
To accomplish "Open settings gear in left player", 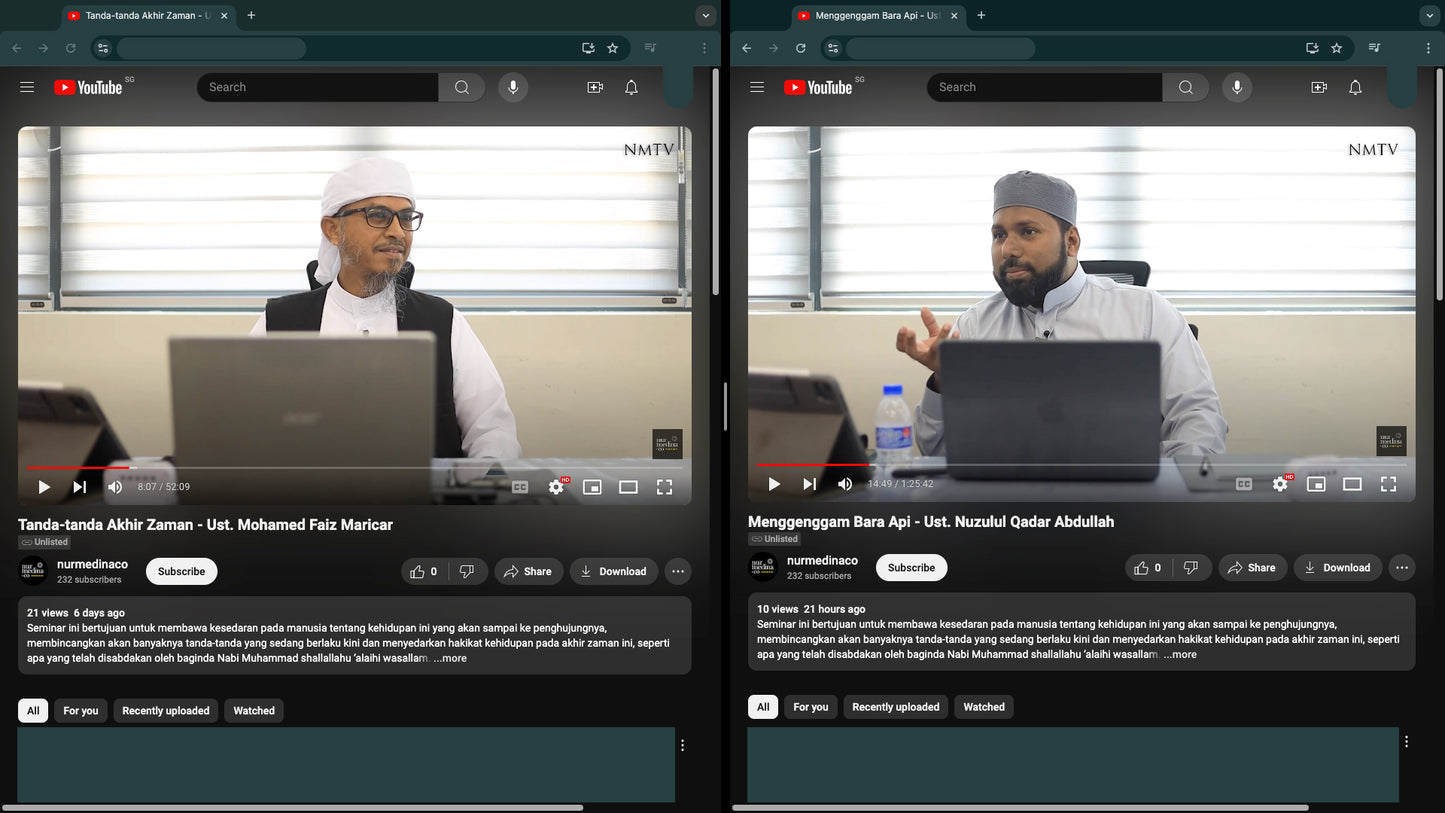I will pyautogui.click(x=556, y=487).
